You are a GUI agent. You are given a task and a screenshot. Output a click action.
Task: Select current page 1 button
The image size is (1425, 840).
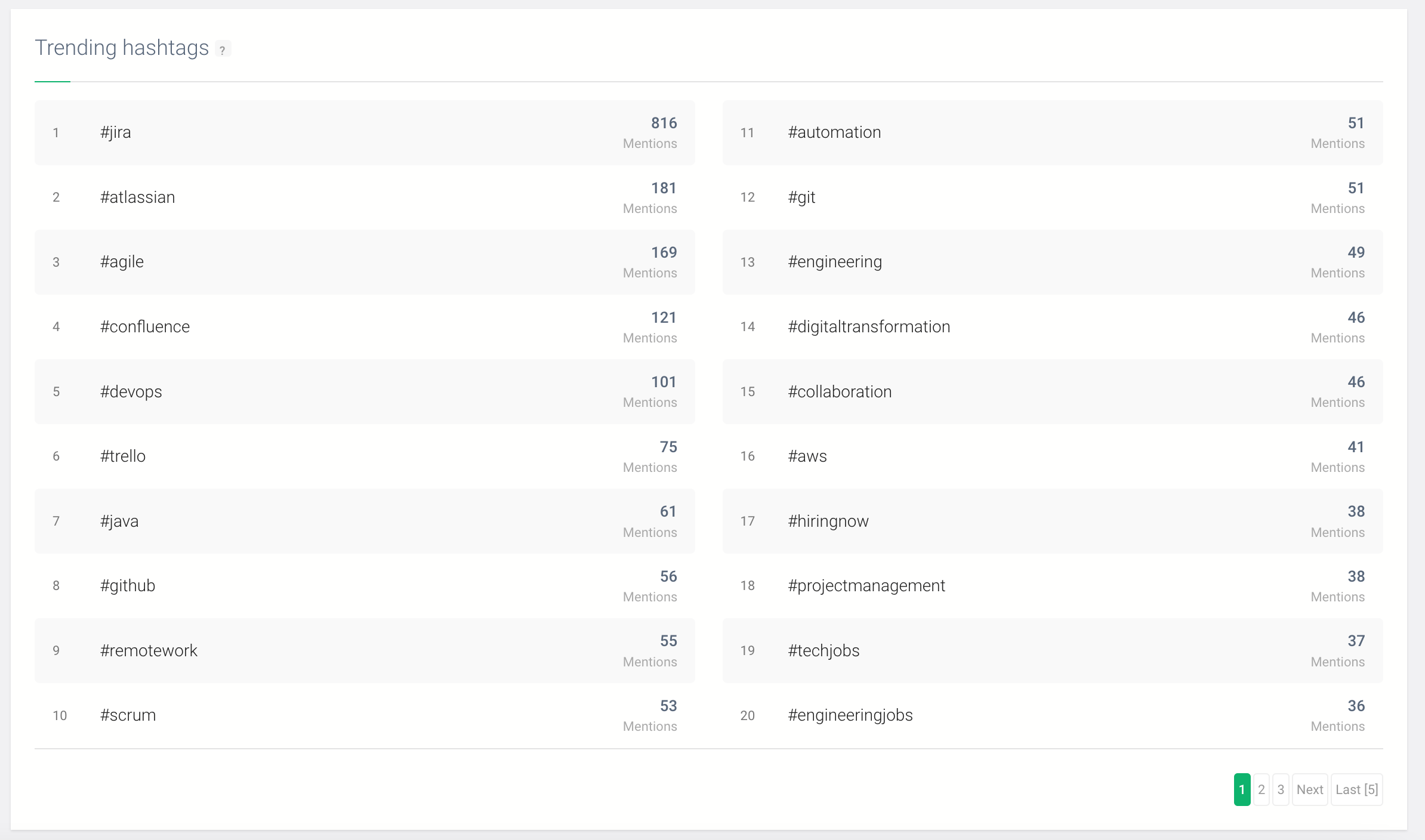(1242, 789)
